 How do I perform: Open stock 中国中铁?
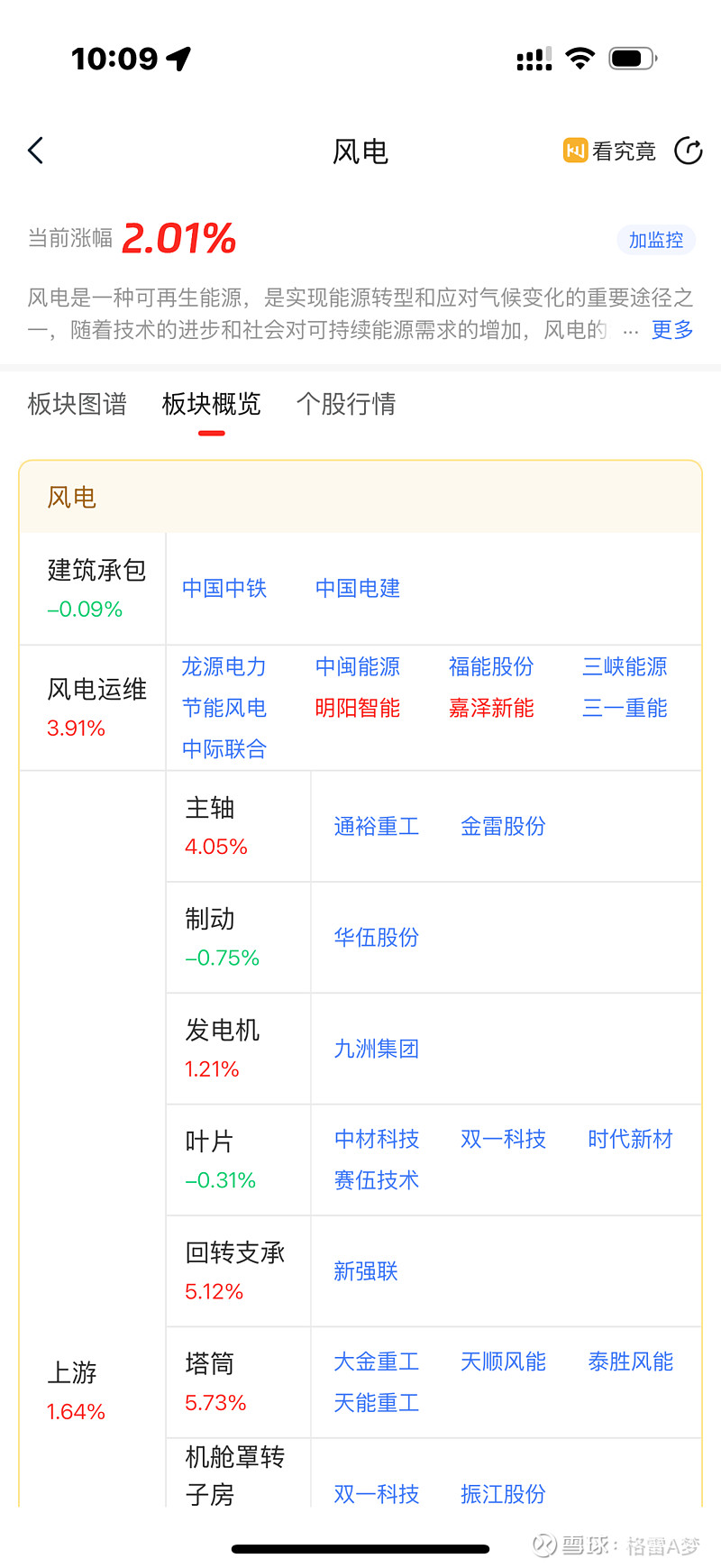224,589
